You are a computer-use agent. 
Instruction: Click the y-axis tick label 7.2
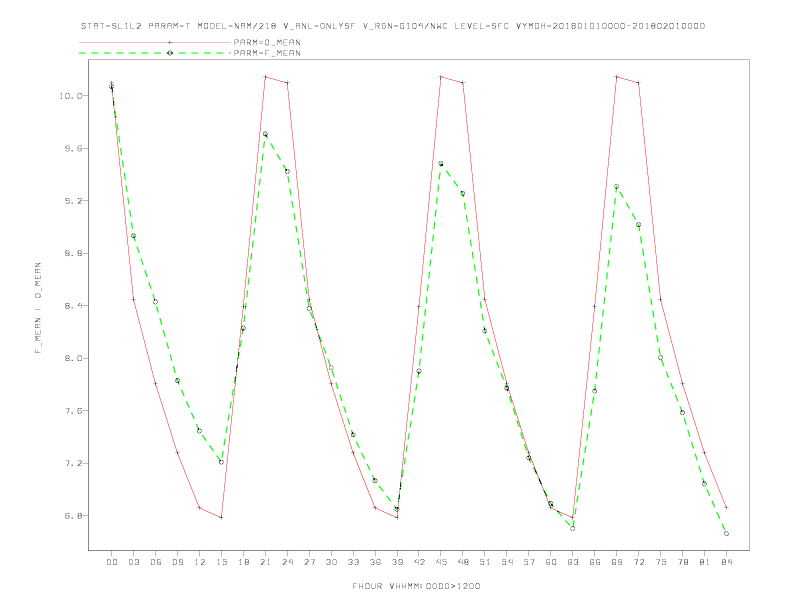(74, 464)
